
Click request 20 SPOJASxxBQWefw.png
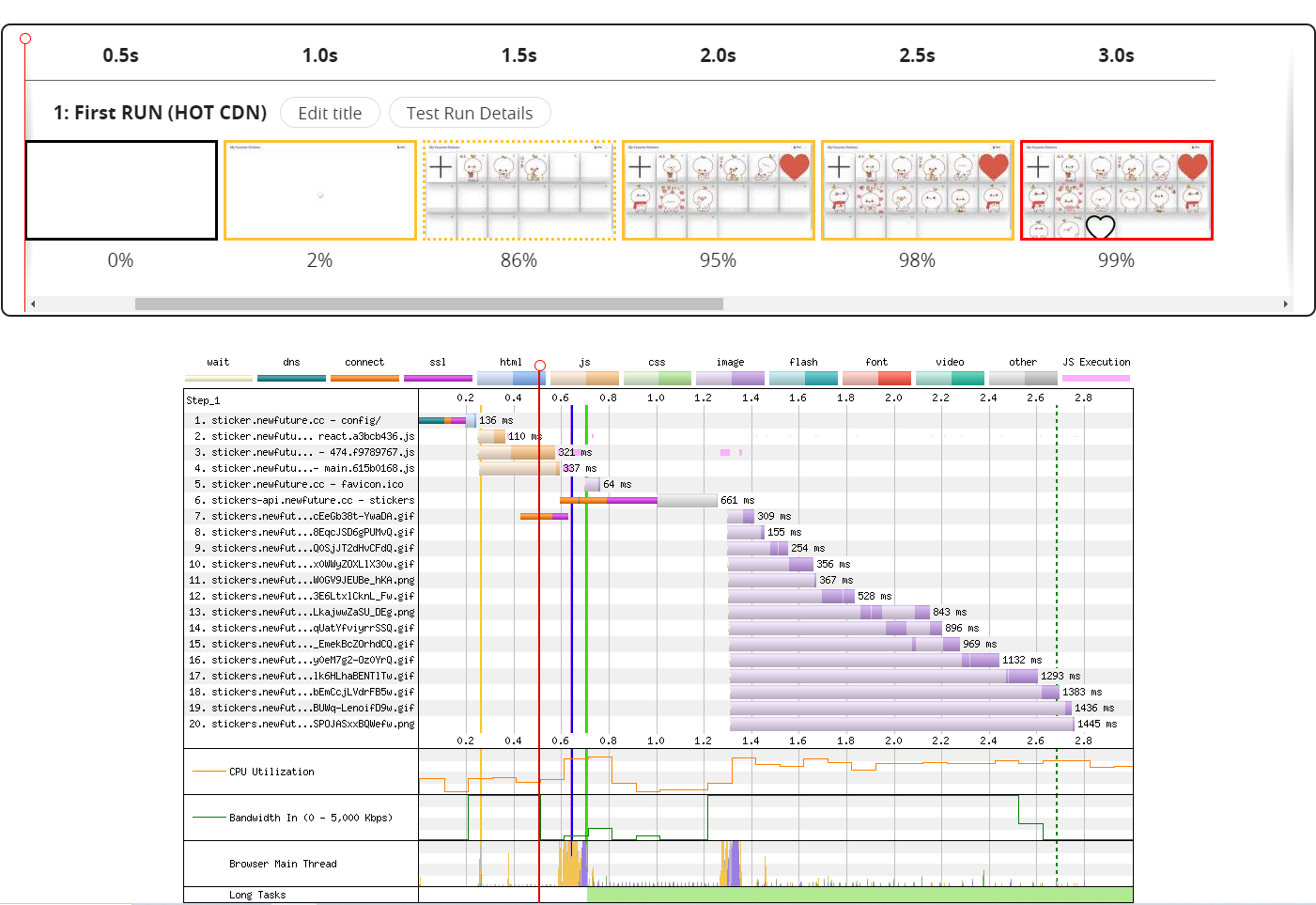click(x=302, y=724)
